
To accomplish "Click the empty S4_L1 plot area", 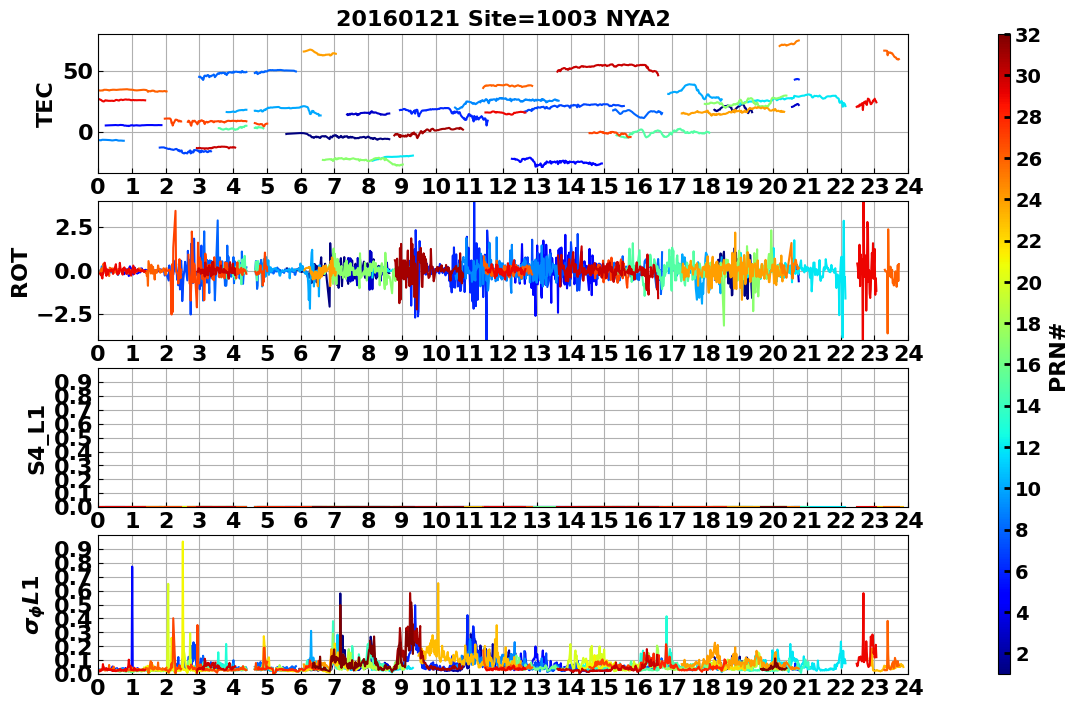I will [503, 438].
